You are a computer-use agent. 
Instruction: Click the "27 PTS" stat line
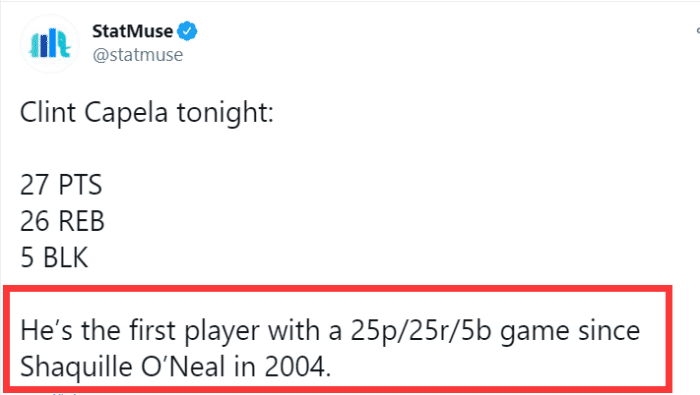point(61,185)
